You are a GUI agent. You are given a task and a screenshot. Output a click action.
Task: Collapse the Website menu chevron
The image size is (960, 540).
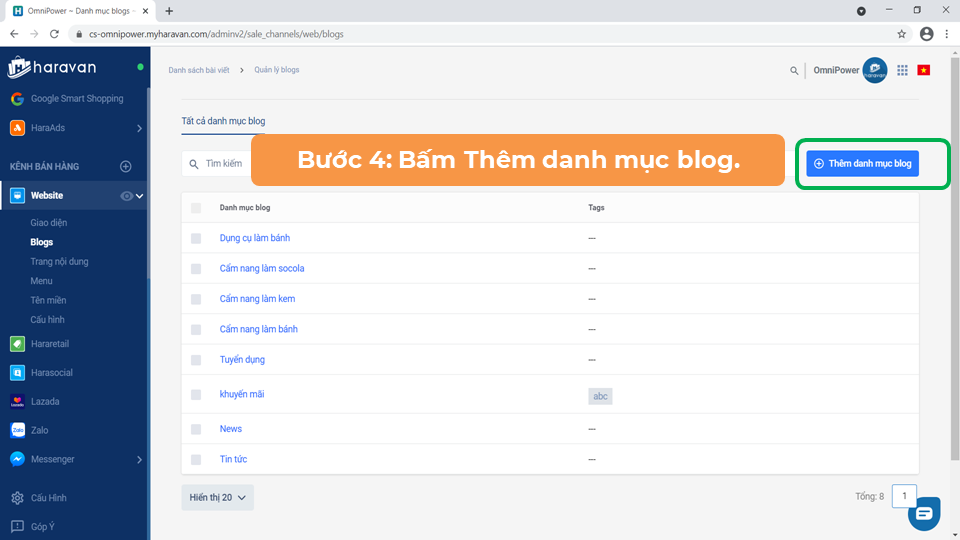[140, 196]
